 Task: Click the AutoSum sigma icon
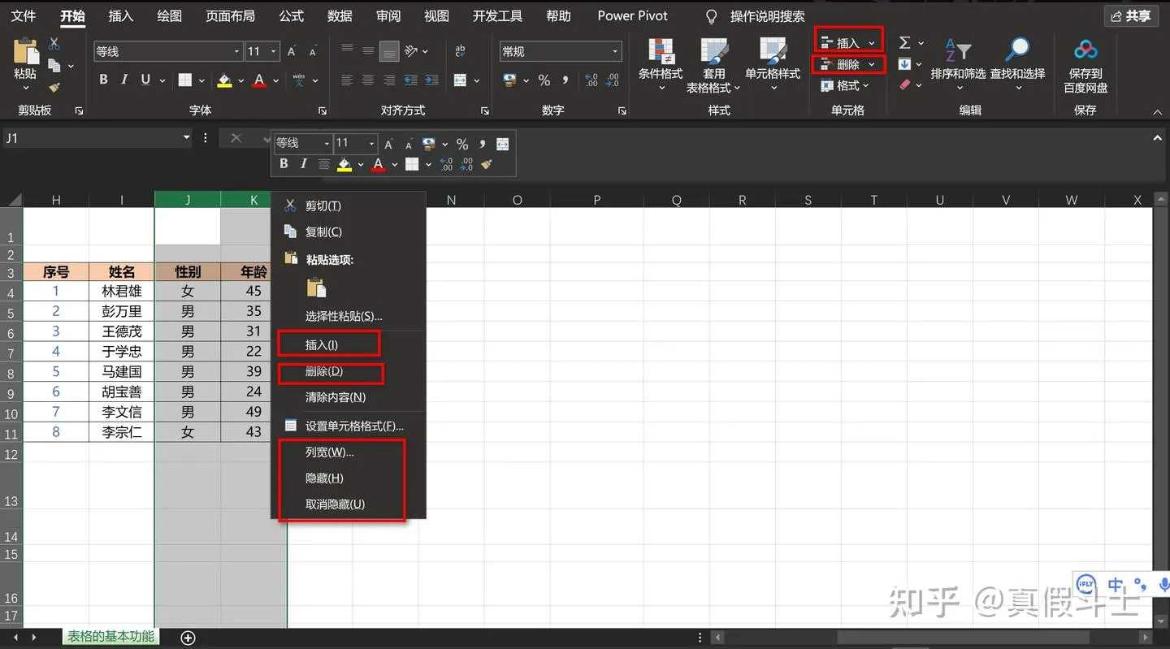point(904,43)
